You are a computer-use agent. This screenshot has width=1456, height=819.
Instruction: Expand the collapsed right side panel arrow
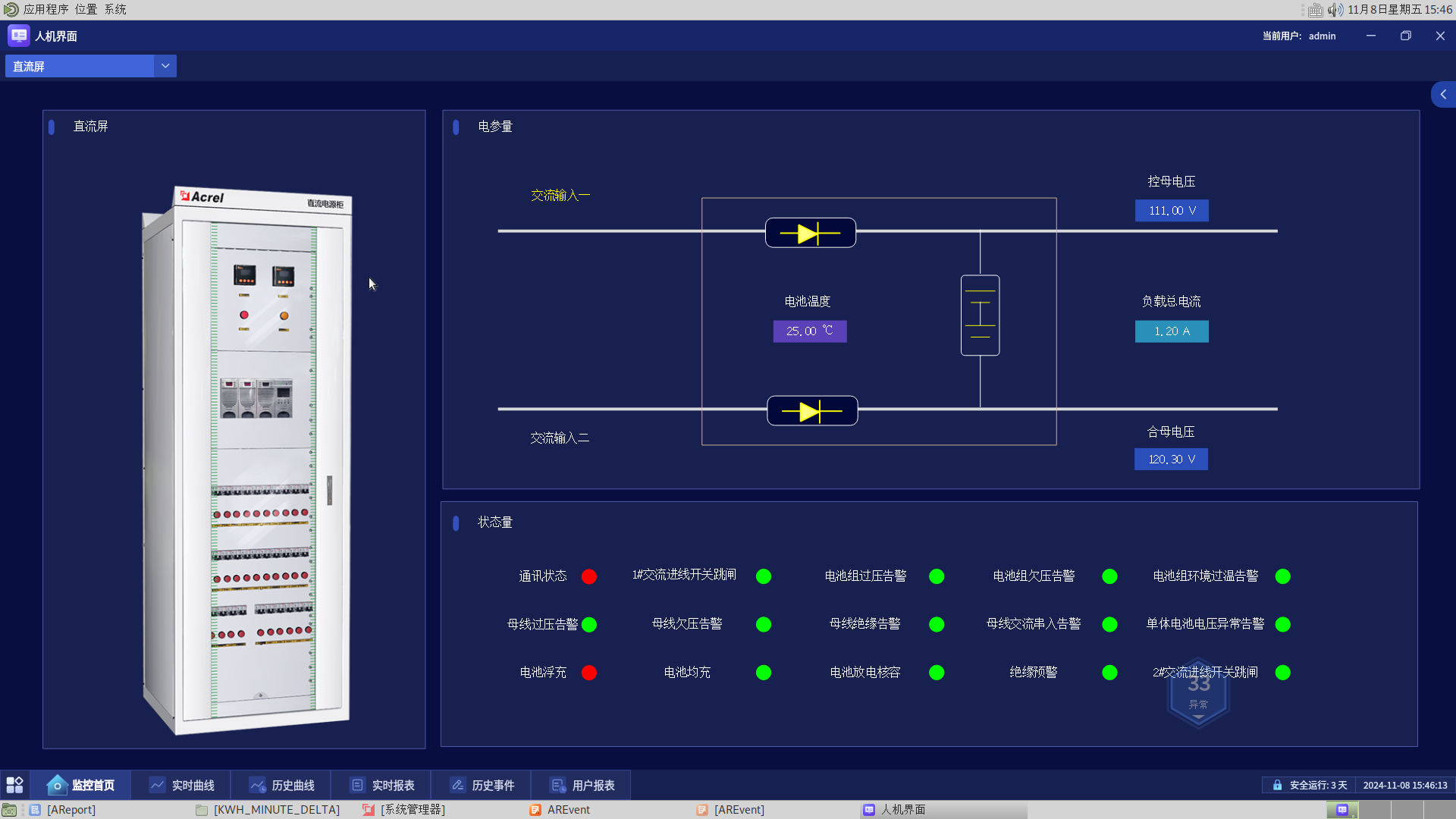1443,95
